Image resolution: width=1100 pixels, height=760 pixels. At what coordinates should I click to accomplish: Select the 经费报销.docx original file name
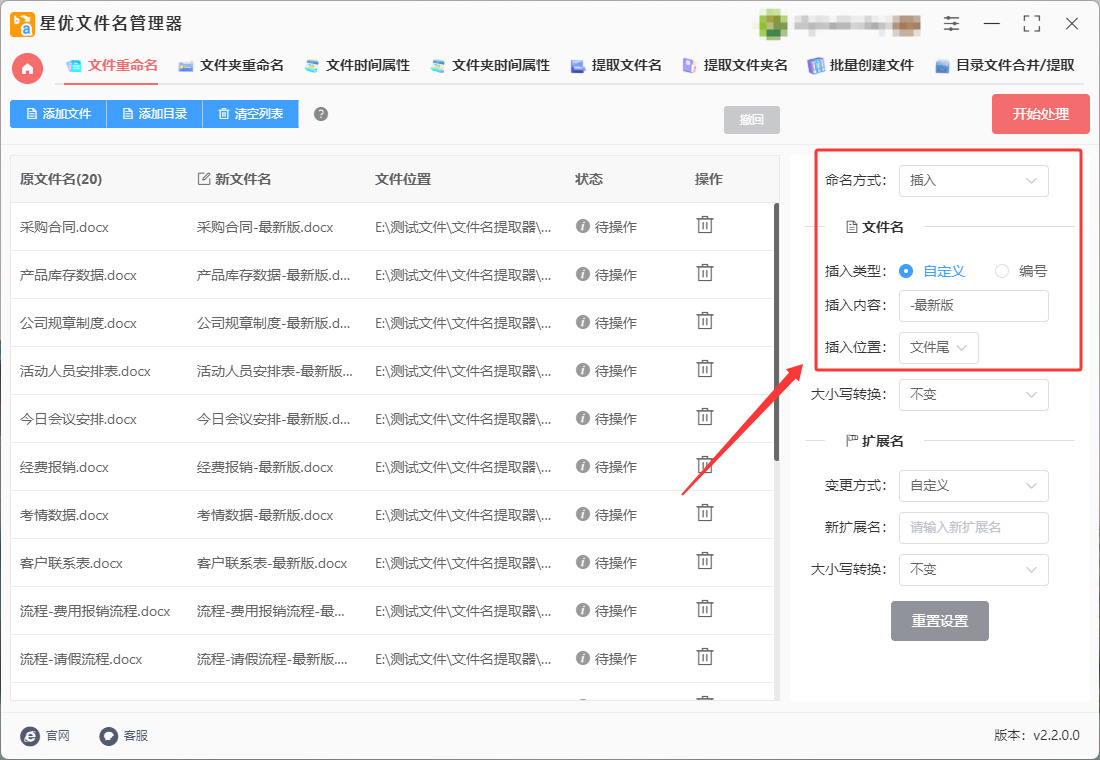[x=65, y=467]
